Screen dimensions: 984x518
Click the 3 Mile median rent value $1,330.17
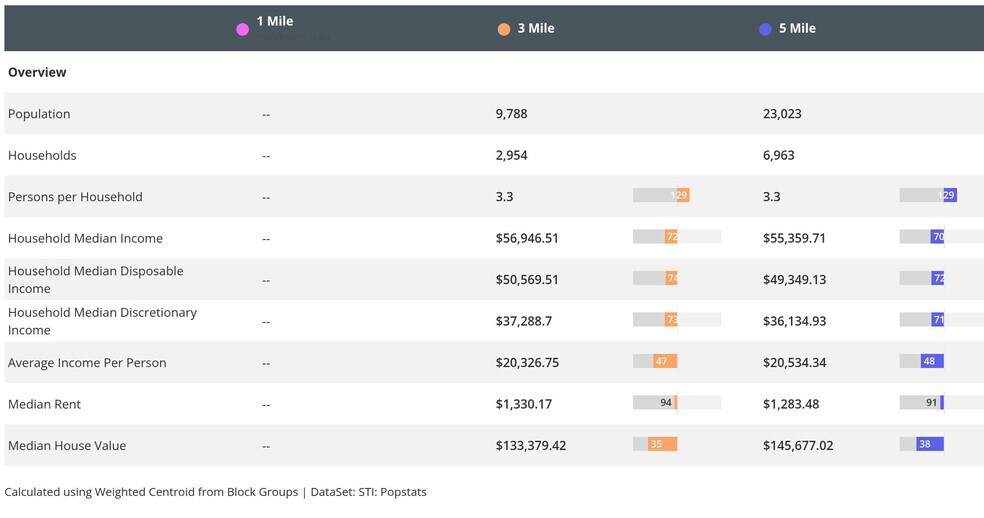[523, 404]
